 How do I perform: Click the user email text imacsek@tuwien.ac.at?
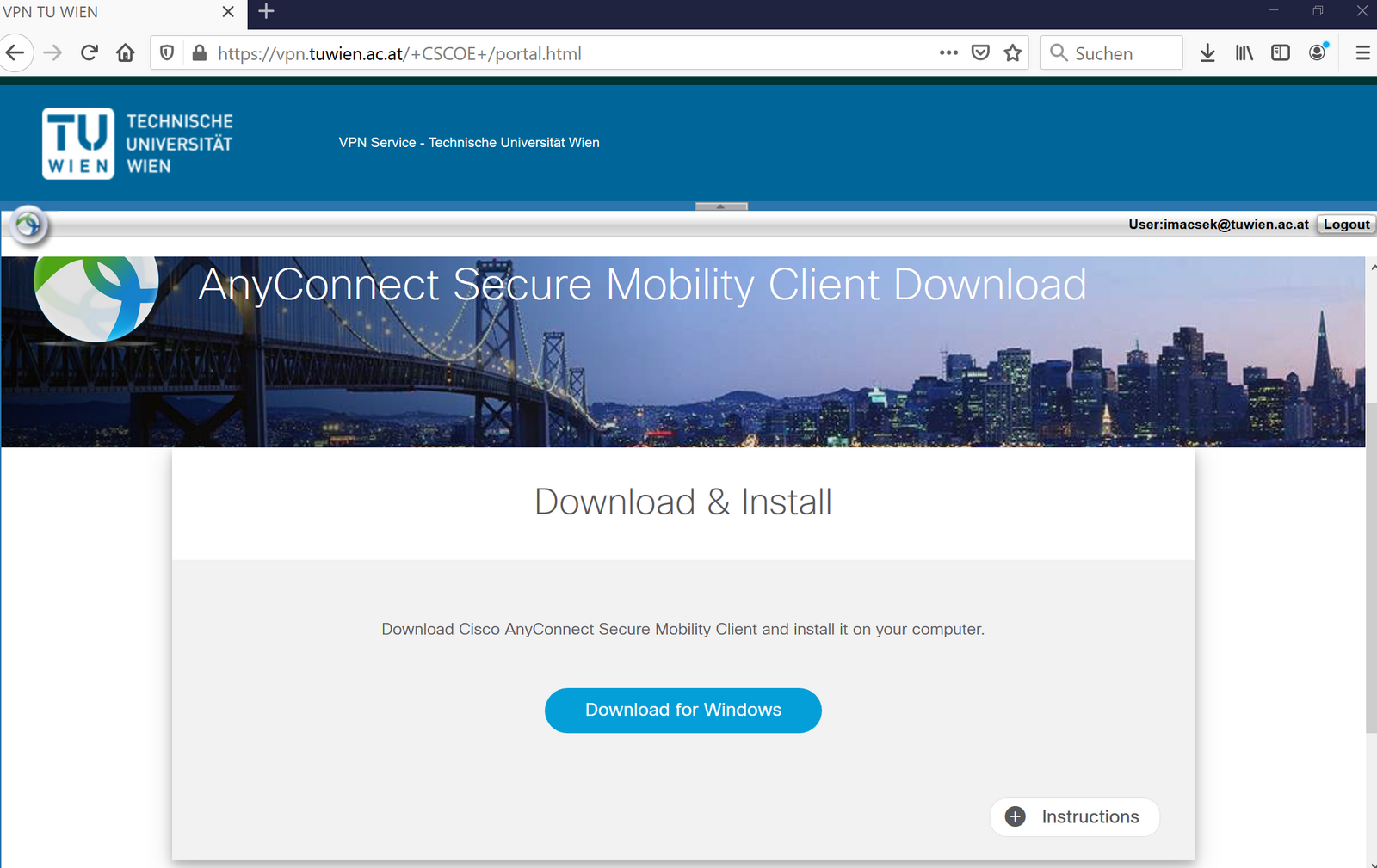[1236, 225]
